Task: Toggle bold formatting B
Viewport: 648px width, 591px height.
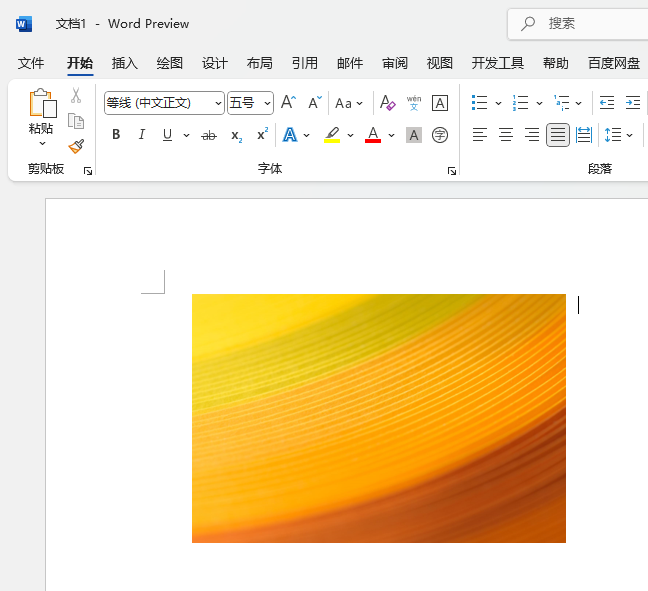Action: pos(116,134)
